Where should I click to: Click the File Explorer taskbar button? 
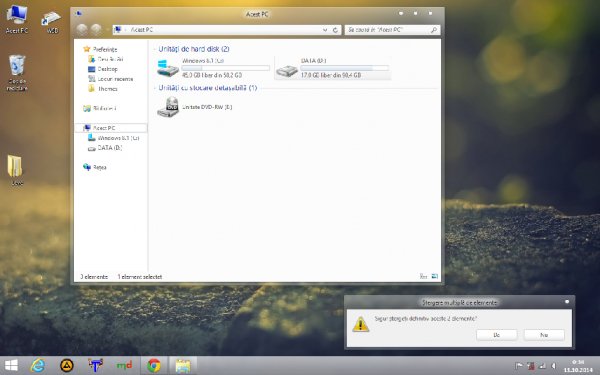183,365
